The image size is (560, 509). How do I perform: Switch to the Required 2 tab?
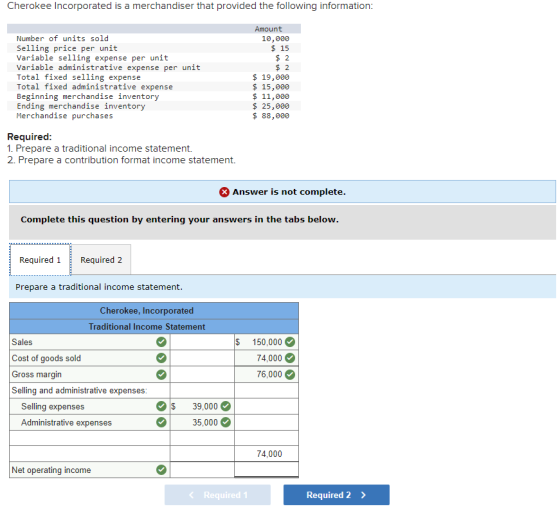tap(101, 260)
